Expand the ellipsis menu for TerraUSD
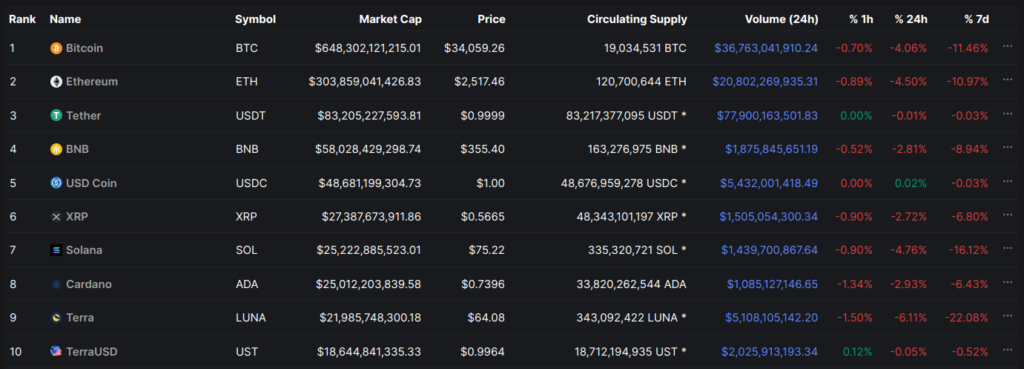Screen dimensions: 1024x369 tap(1007, 351)
